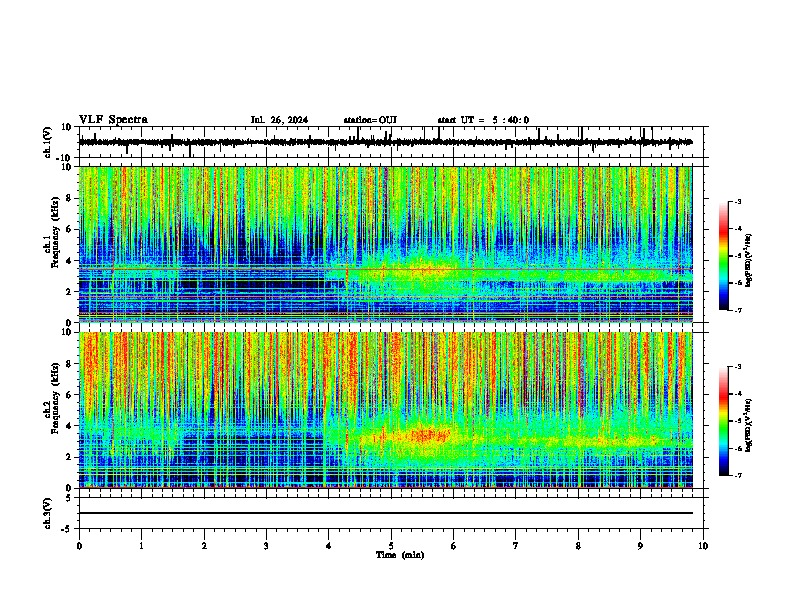Select the "Time (min)" axis label

coord(400,555)
